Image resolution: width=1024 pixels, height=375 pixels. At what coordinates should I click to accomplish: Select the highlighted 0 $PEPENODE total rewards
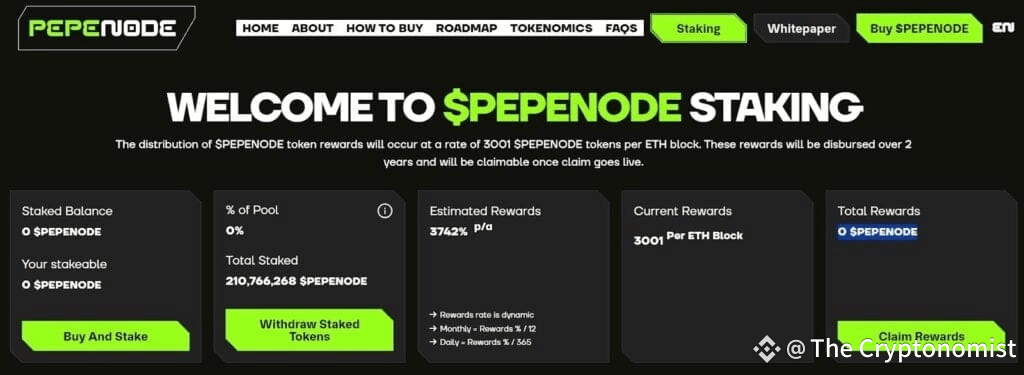pos(878,232)
